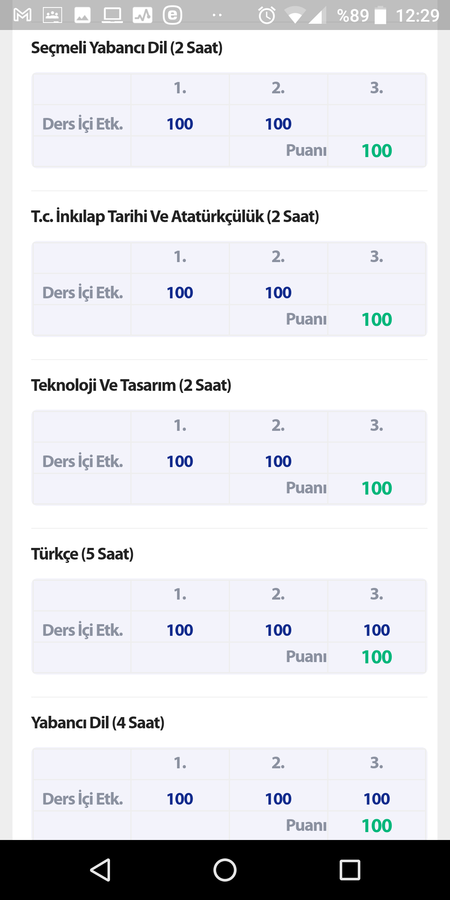Screen dimensions: 450x900
Task: Tap the alarm clock icon in status bar
Action: tap(266, 15)
